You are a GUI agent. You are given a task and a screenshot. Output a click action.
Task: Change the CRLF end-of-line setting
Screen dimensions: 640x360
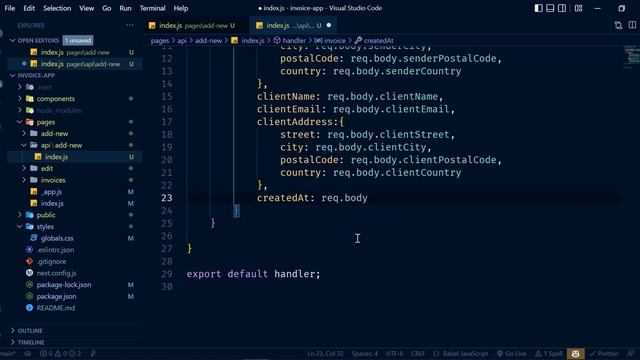[x=418, y=354]
